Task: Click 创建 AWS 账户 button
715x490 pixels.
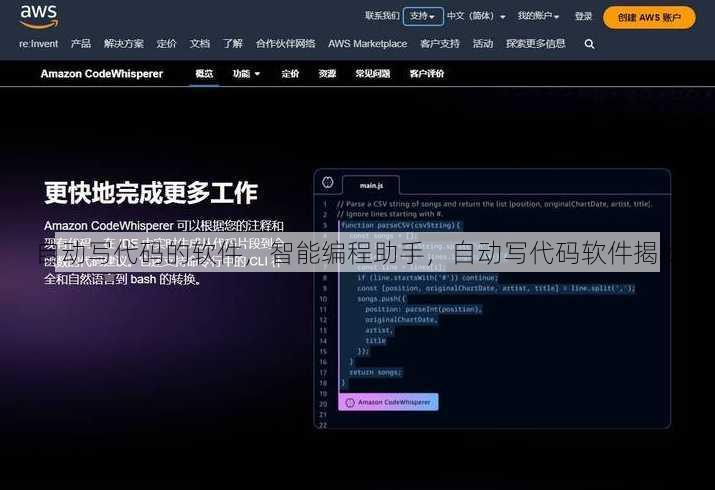Action: point(649,17)
